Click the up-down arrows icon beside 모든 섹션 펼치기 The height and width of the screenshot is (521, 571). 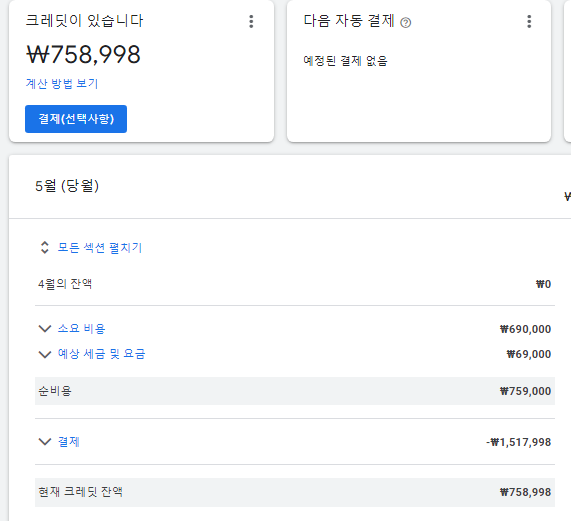[x=44, y=247]
